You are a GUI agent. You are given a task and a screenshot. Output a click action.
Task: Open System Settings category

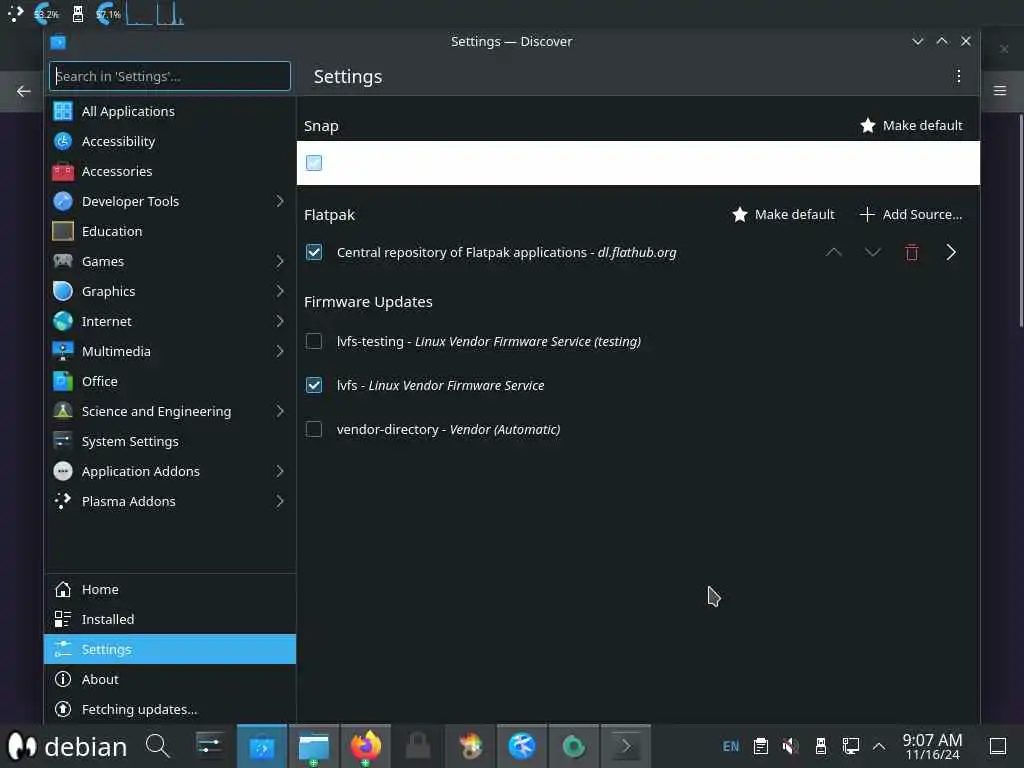pos(170,441)
